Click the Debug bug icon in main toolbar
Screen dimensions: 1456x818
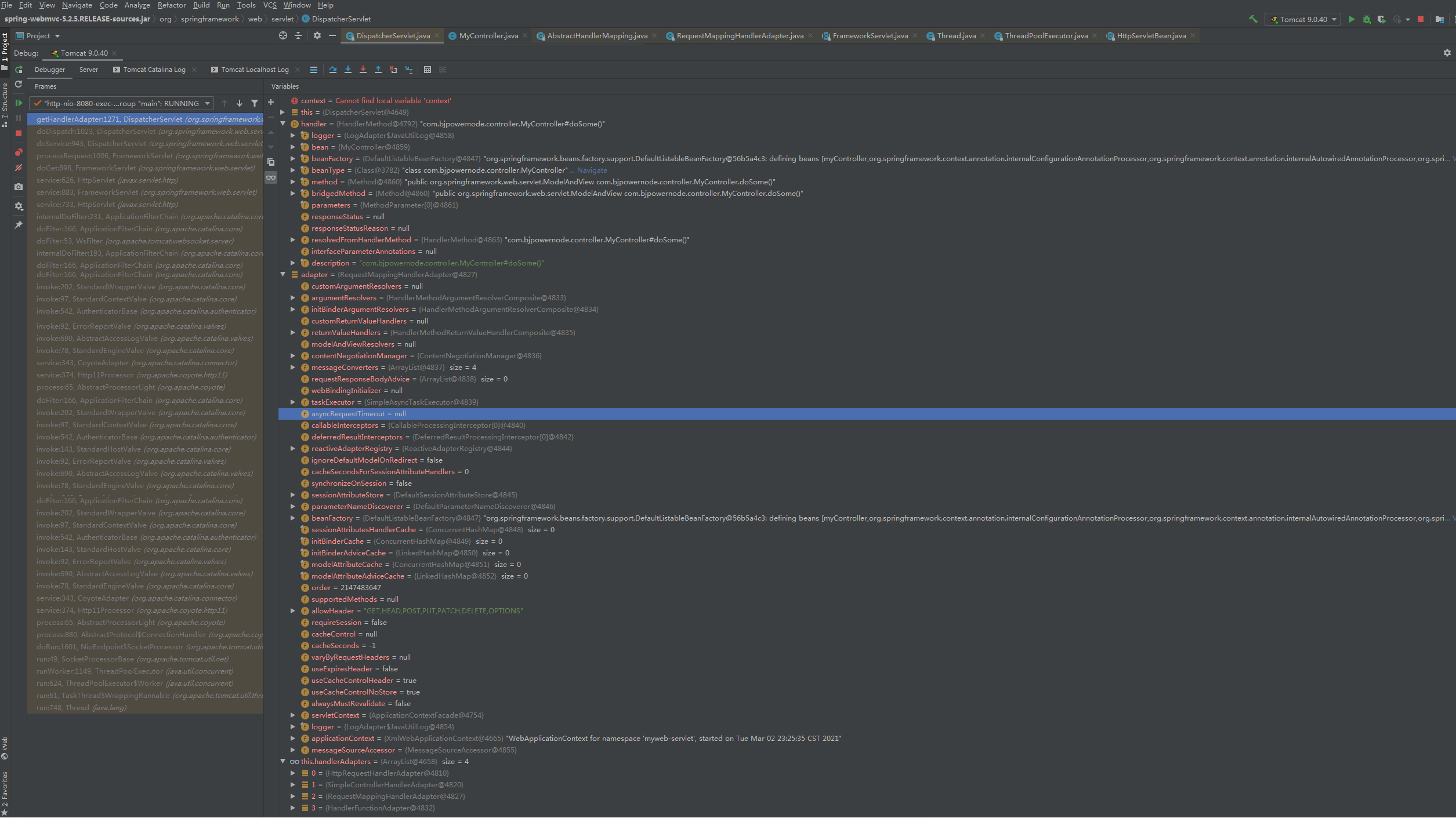click(x=1367, y=19)
